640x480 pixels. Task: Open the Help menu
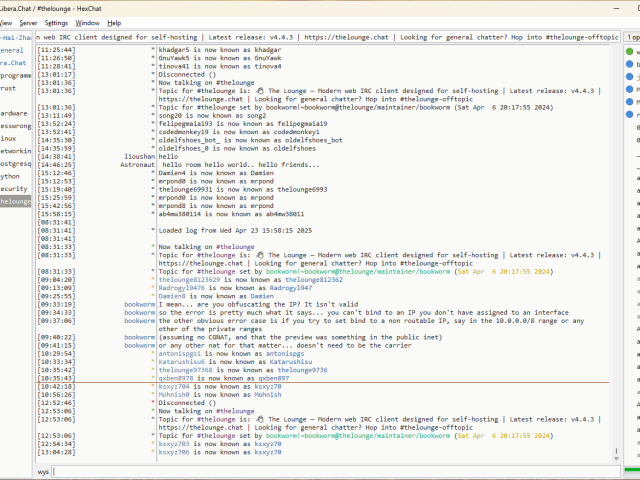(114, 22)
